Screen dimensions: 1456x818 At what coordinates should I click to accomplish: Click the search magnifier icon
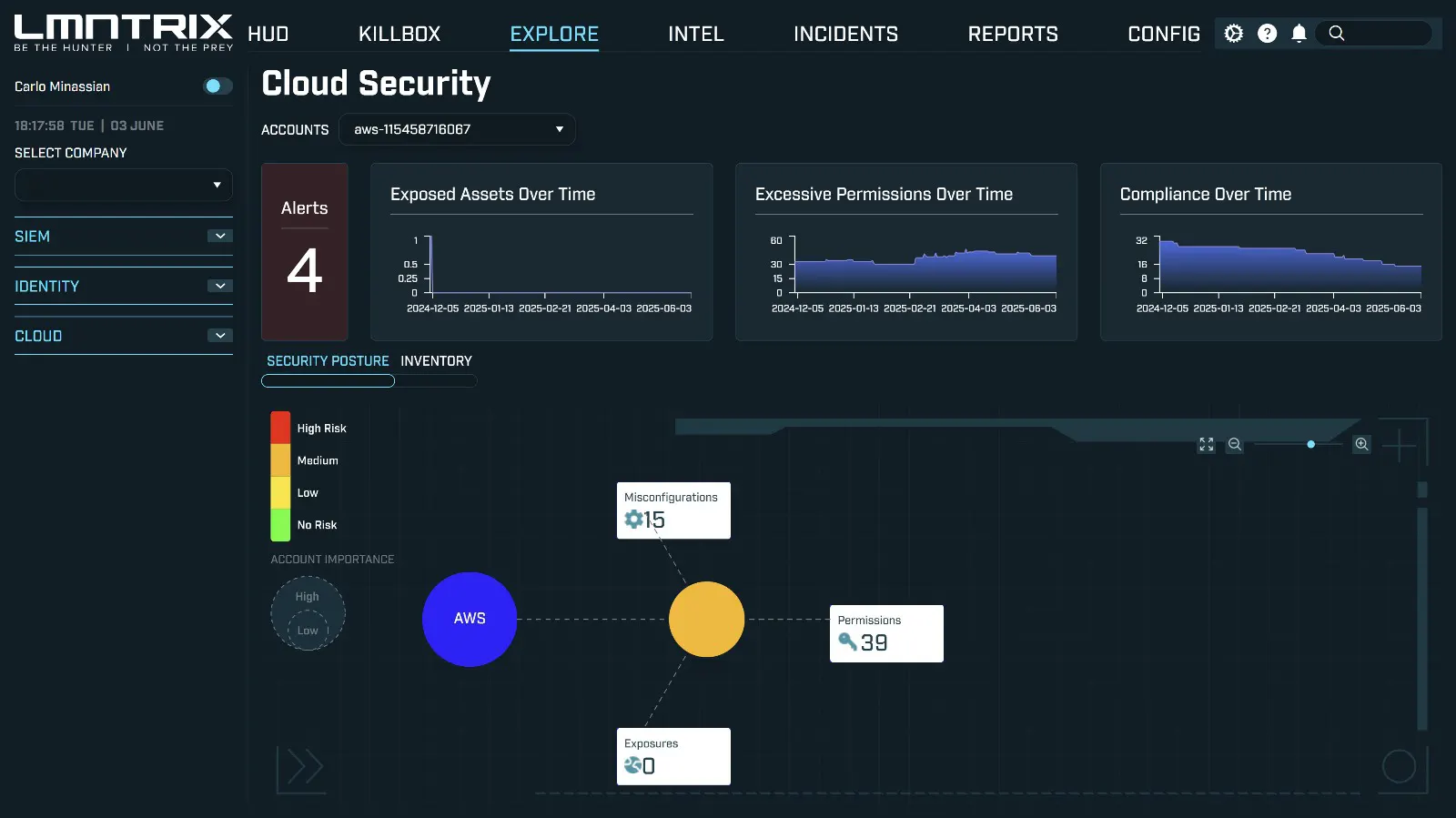[x=1337, y=34]
